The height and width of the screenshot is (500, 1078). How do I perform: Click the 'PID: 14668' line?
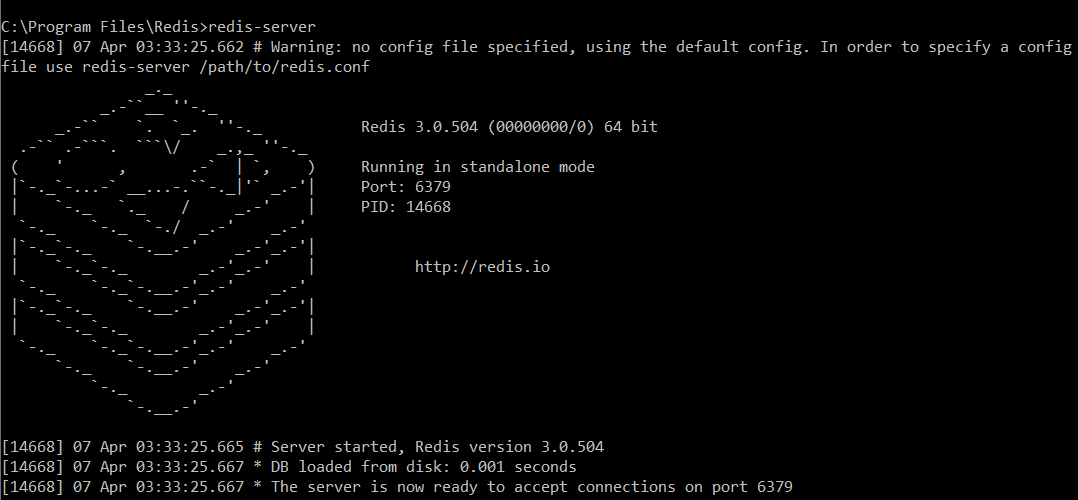click(x=406, y=207)
